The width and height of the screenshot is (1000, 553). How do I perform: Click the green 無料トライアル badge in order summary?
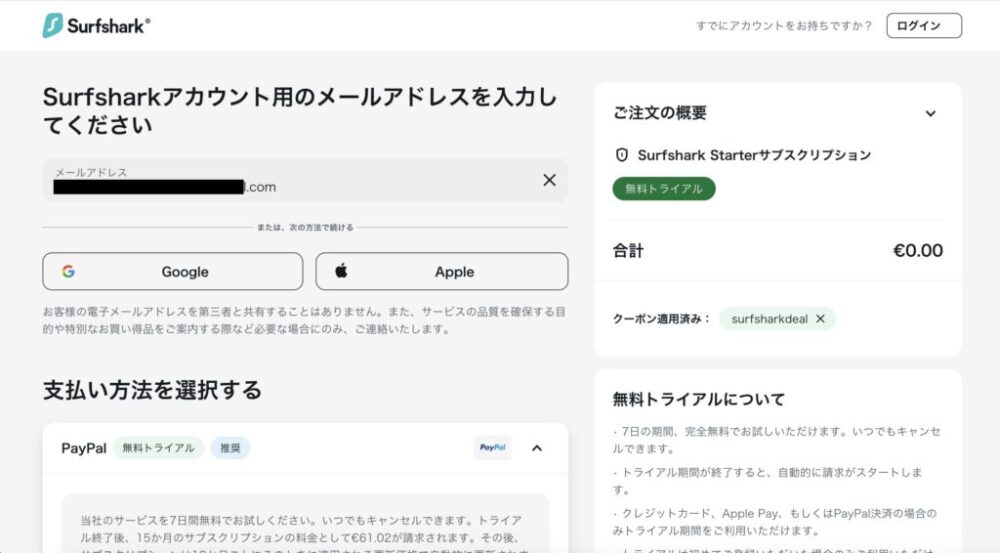click(x=664, y=189)
